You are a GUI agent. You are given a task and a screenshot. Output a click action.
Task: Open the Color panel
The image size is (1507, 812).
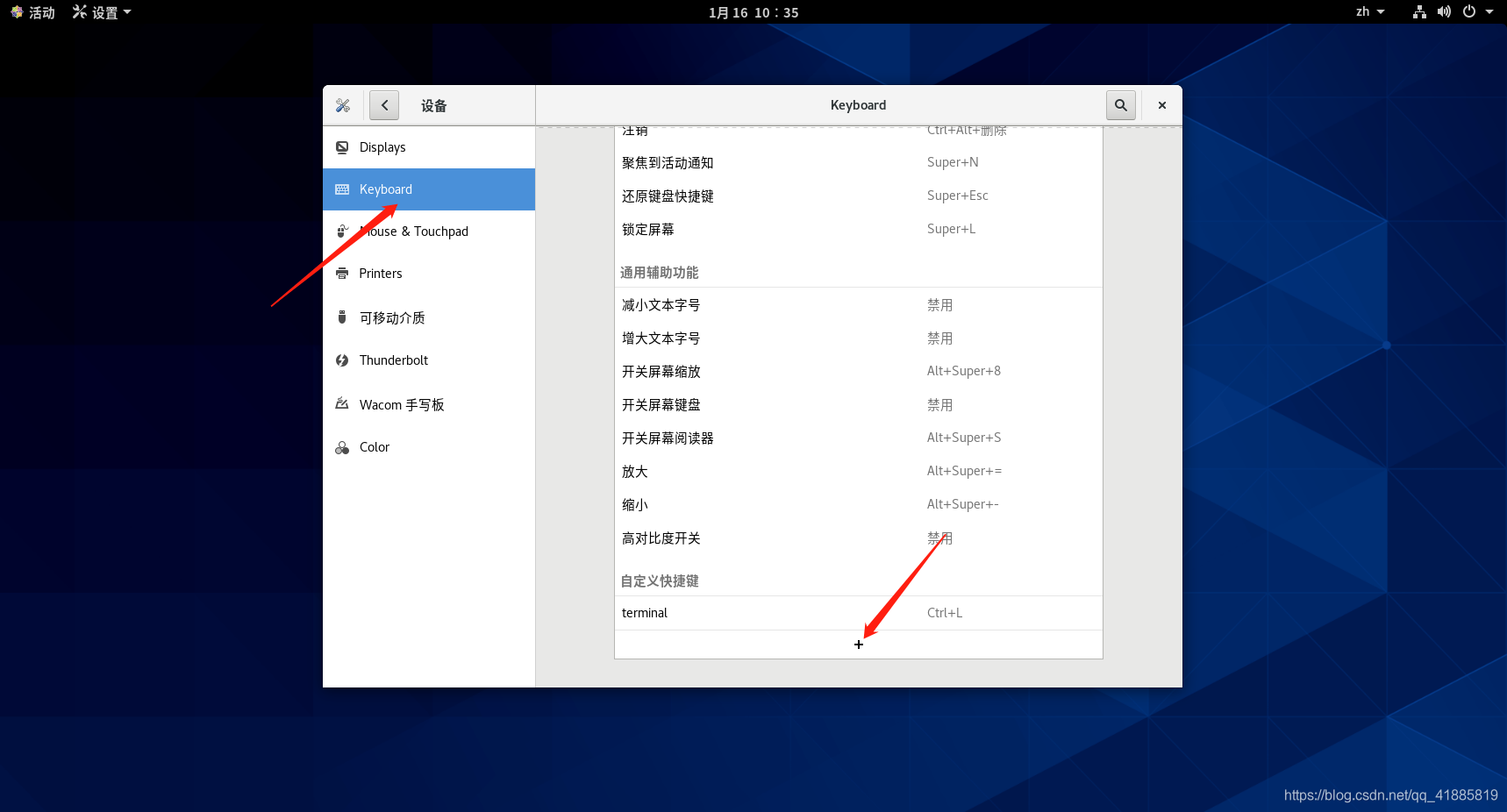429,447
